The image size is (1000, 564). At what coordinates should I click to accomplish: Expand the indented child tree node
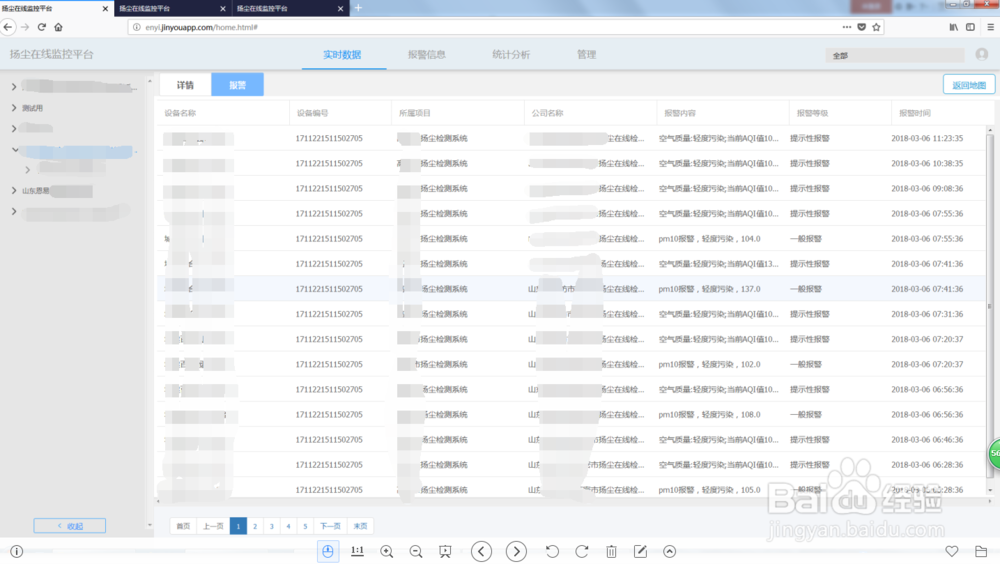click(27, 170)
